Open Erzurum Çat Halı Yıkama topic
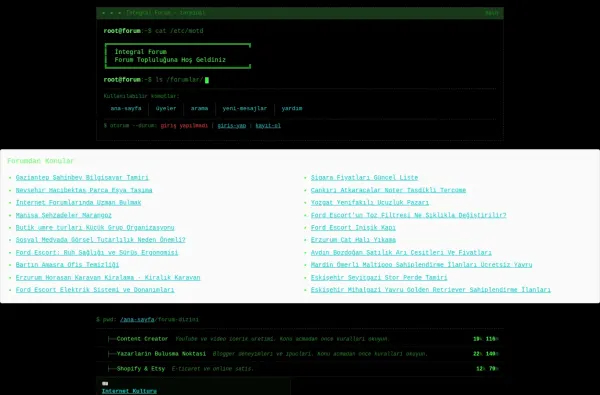600x395 pixels. (x=353, y=240)
